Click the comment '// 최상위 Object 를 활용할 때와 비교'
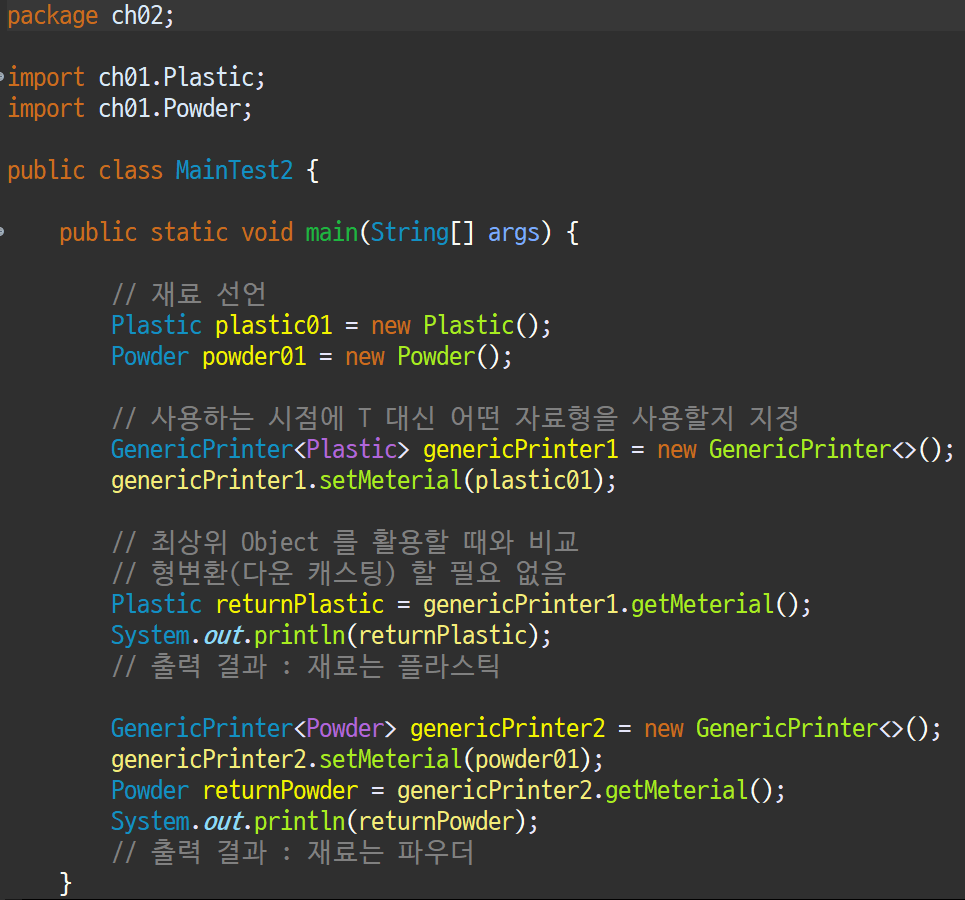The height and width of the screenshot is (900, 965). coord(345,542)
